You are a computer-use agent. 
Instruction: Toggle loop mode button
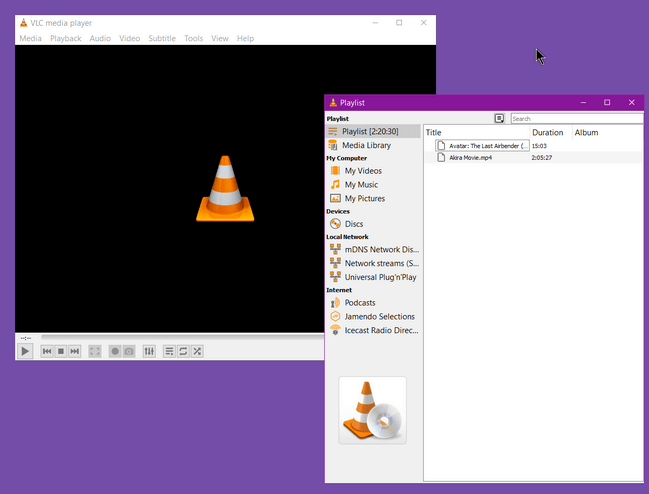point(183,351)
